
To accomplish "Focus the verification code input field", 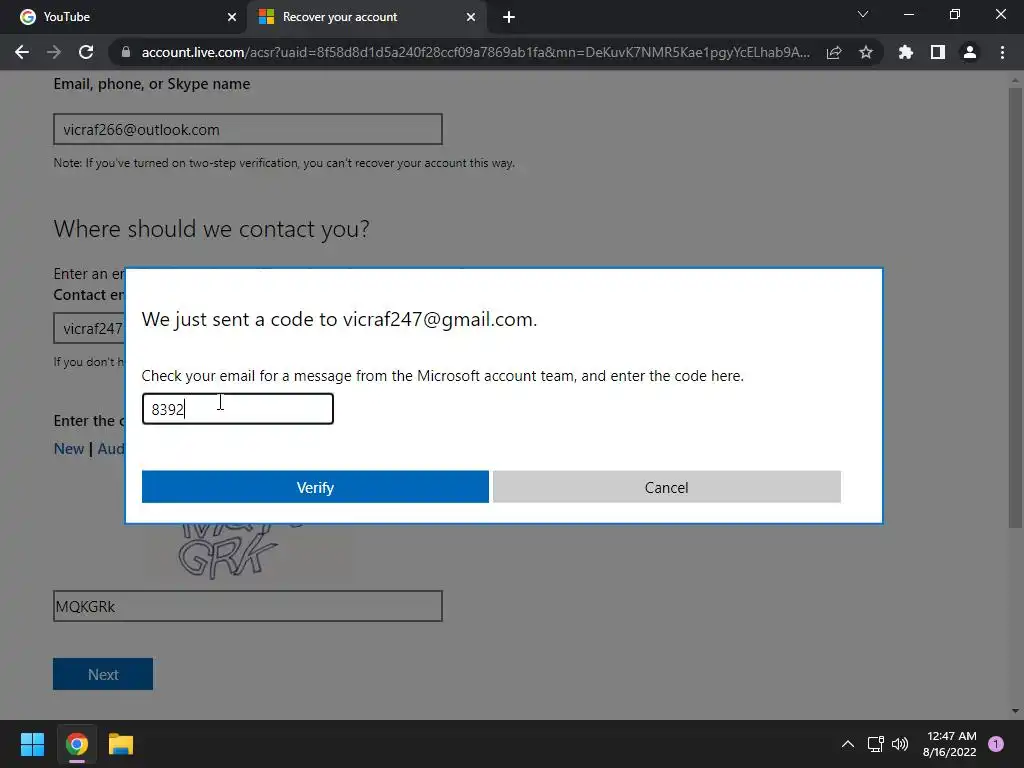I will [x=238, y=409].
